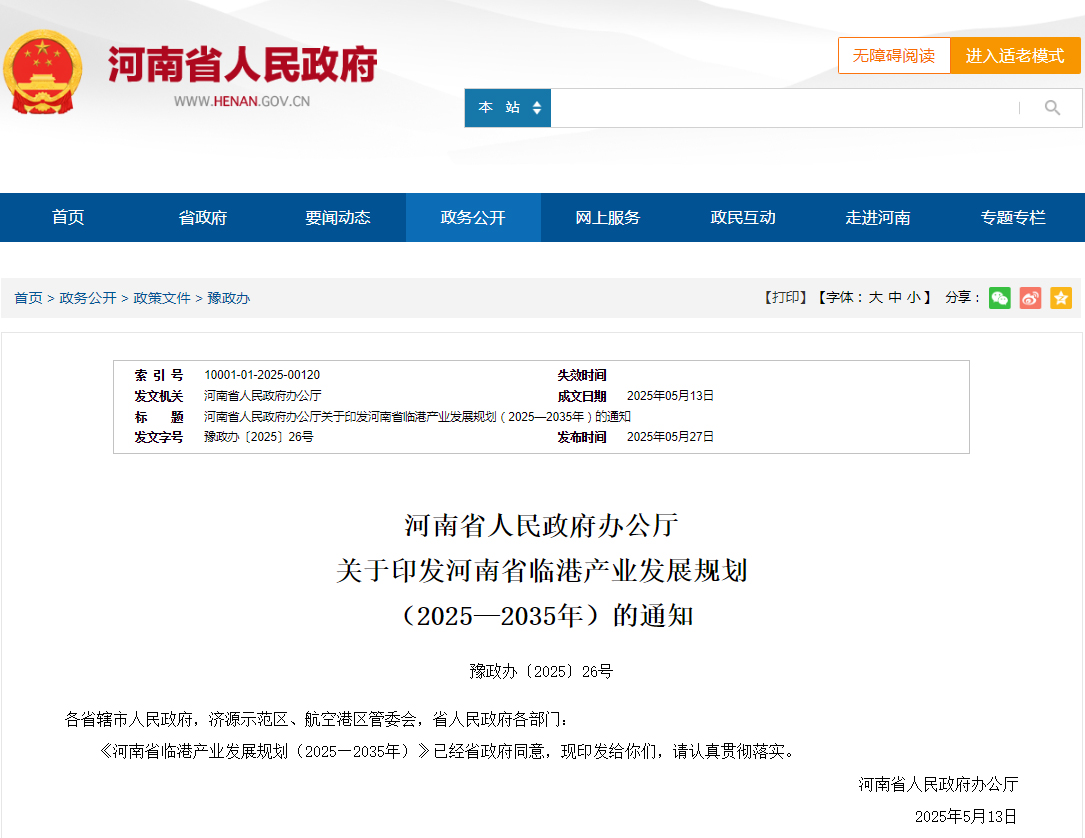The height and width of the screenshot is (838, 1085).
Task: Select the 小 font size option
Action: coord(914,298)
